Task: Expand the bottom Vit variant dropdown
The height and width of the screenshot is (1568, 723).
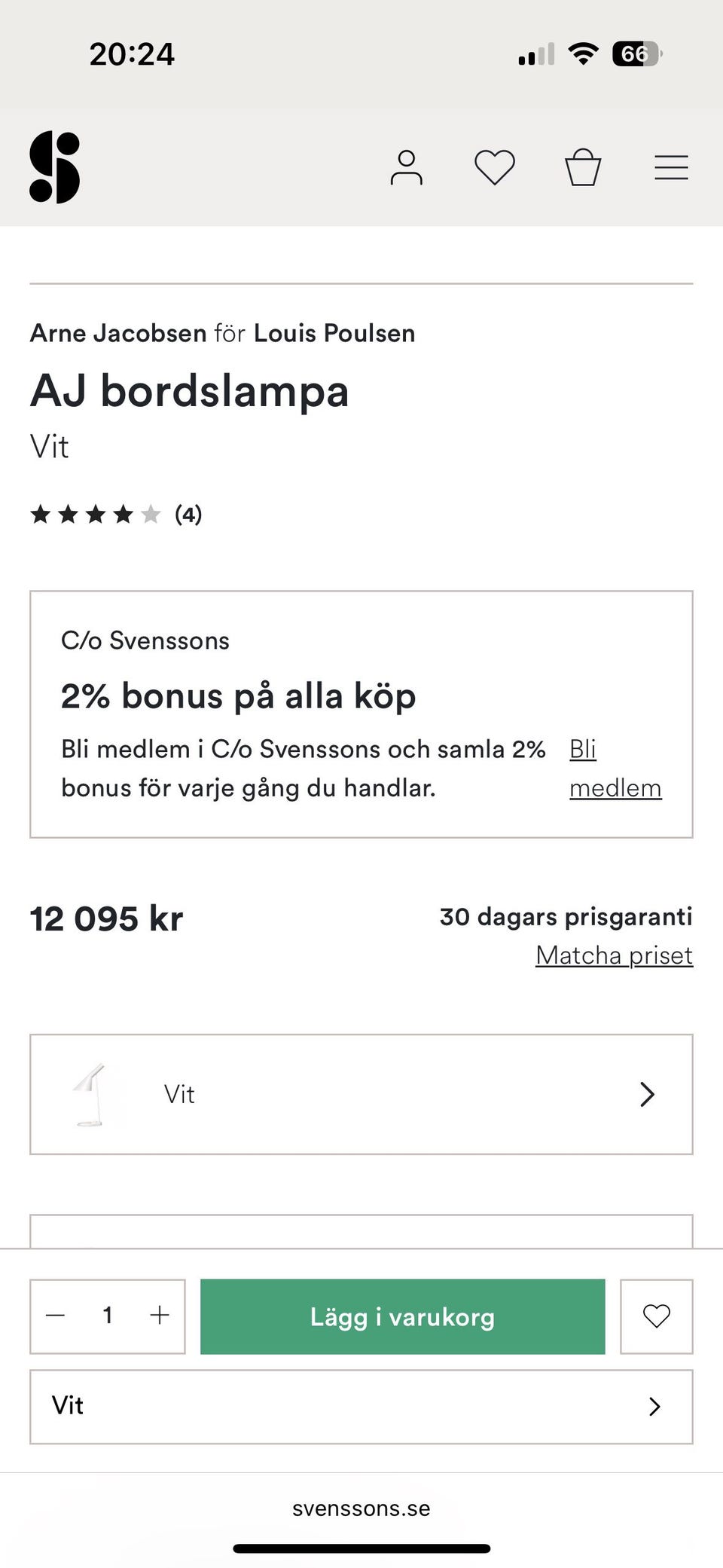Action: pyautogui.click(x=361, y=1406)
